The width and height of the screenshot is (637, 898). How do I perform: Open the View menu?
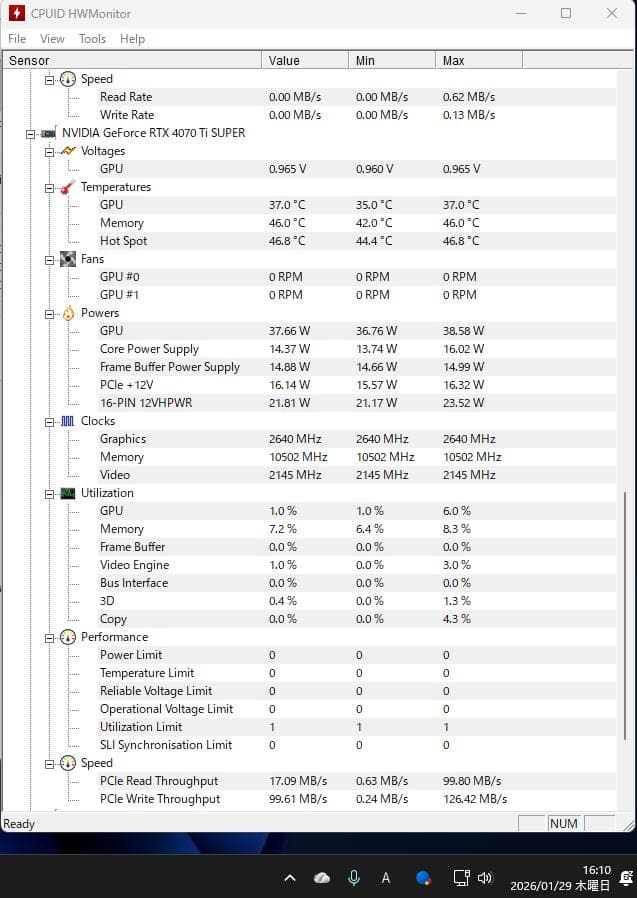click(x=52, y=38)
